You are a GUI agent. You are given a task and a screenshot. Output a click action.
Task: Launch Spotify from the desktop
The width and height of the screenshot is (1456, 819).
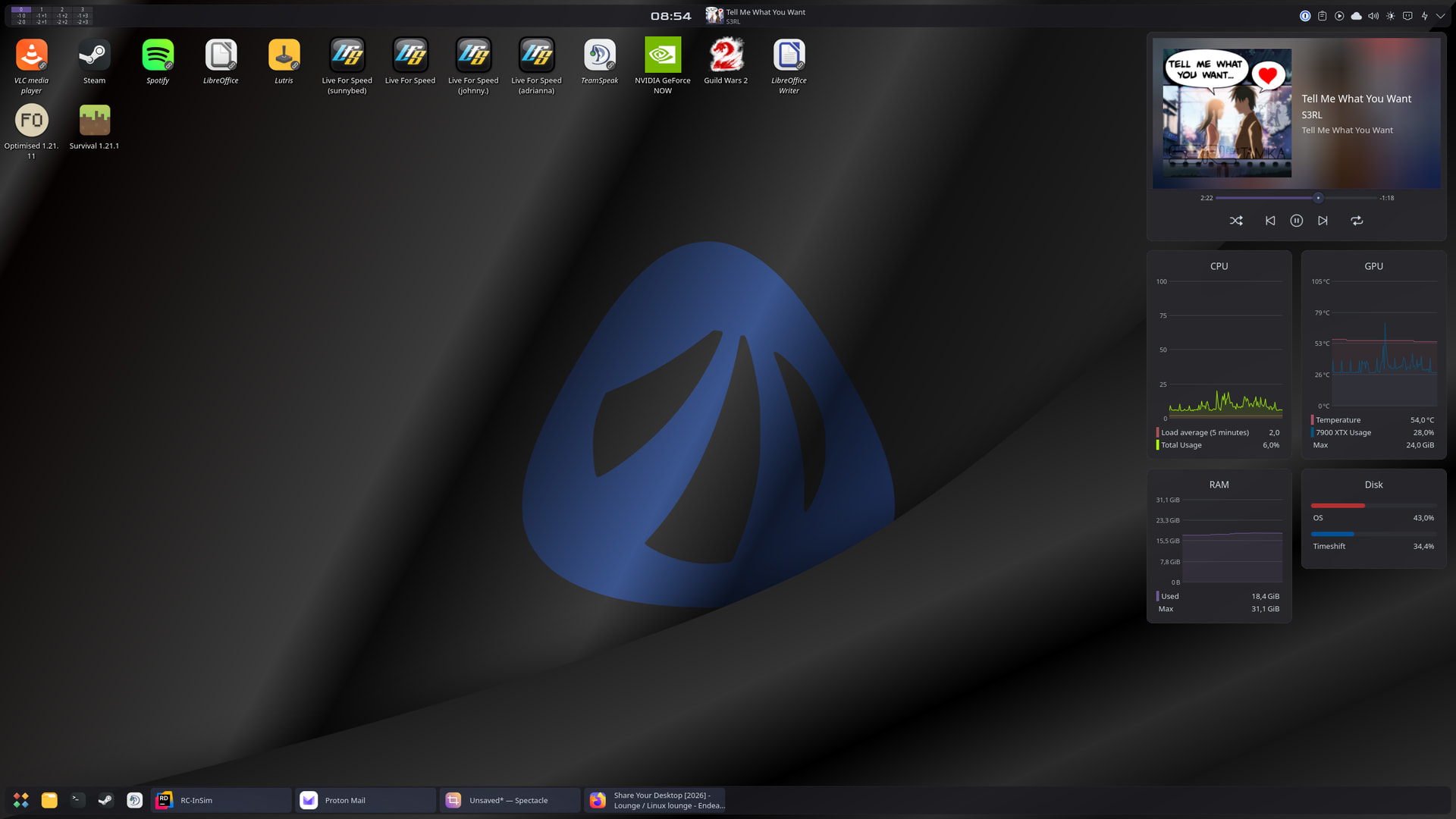158,61
